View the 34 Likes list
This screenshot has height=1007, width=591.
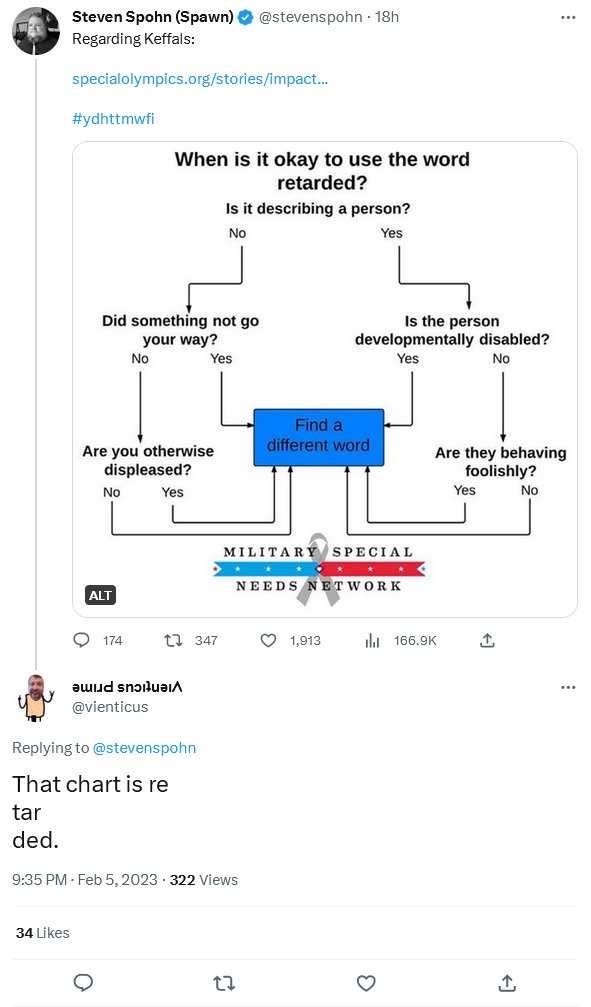(x=42, y=933)
